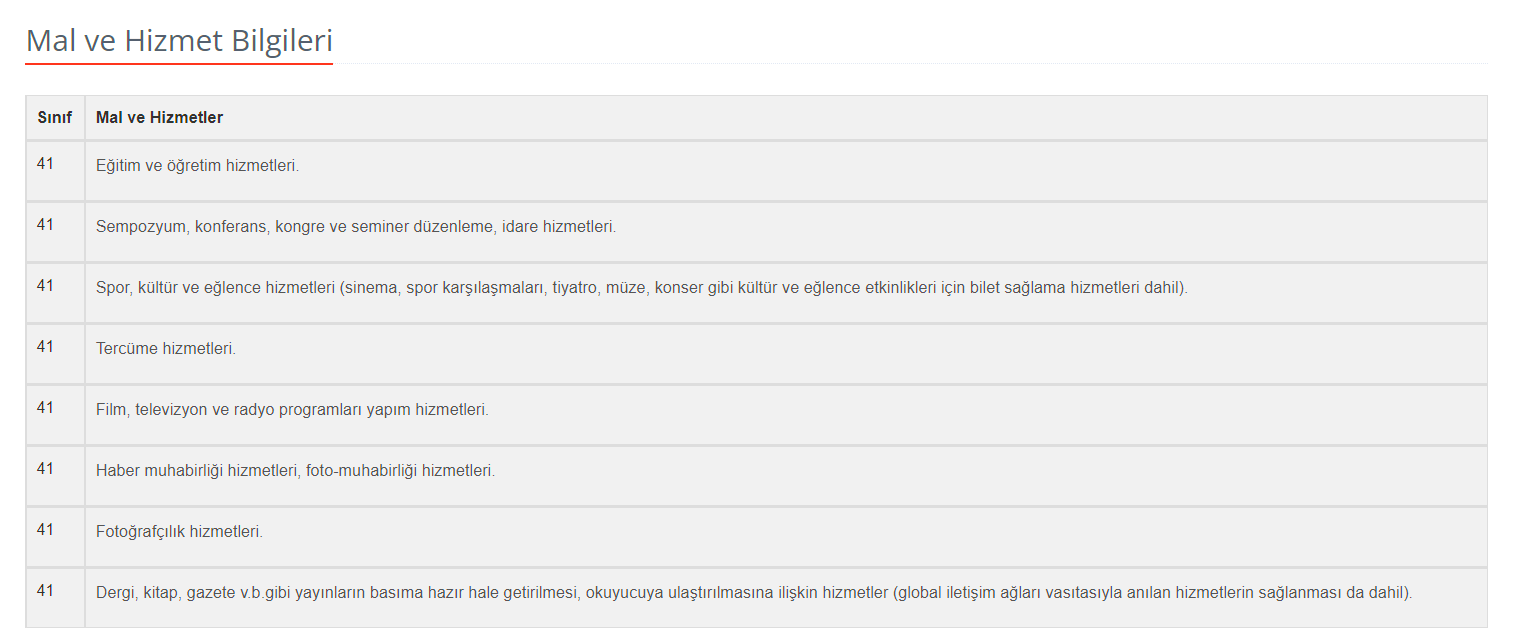Viewport: 1523px width, 639px height.
Task: Click class 41 cell beside 'Fotoğrafçılık hizmetleri'
Action: point(45,529)
